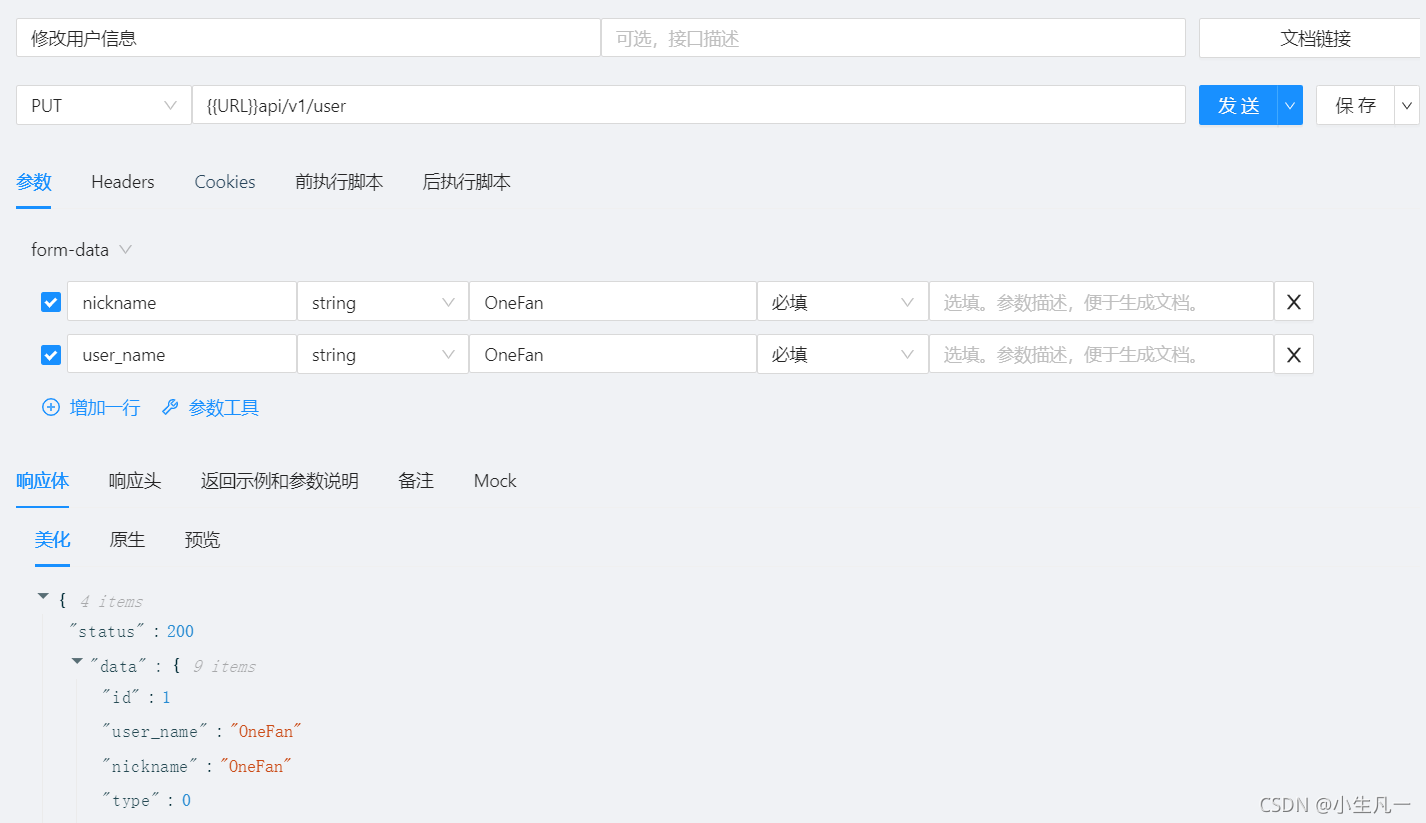Open the arrow dropdown next to 保存

(x=1407, y=105)
